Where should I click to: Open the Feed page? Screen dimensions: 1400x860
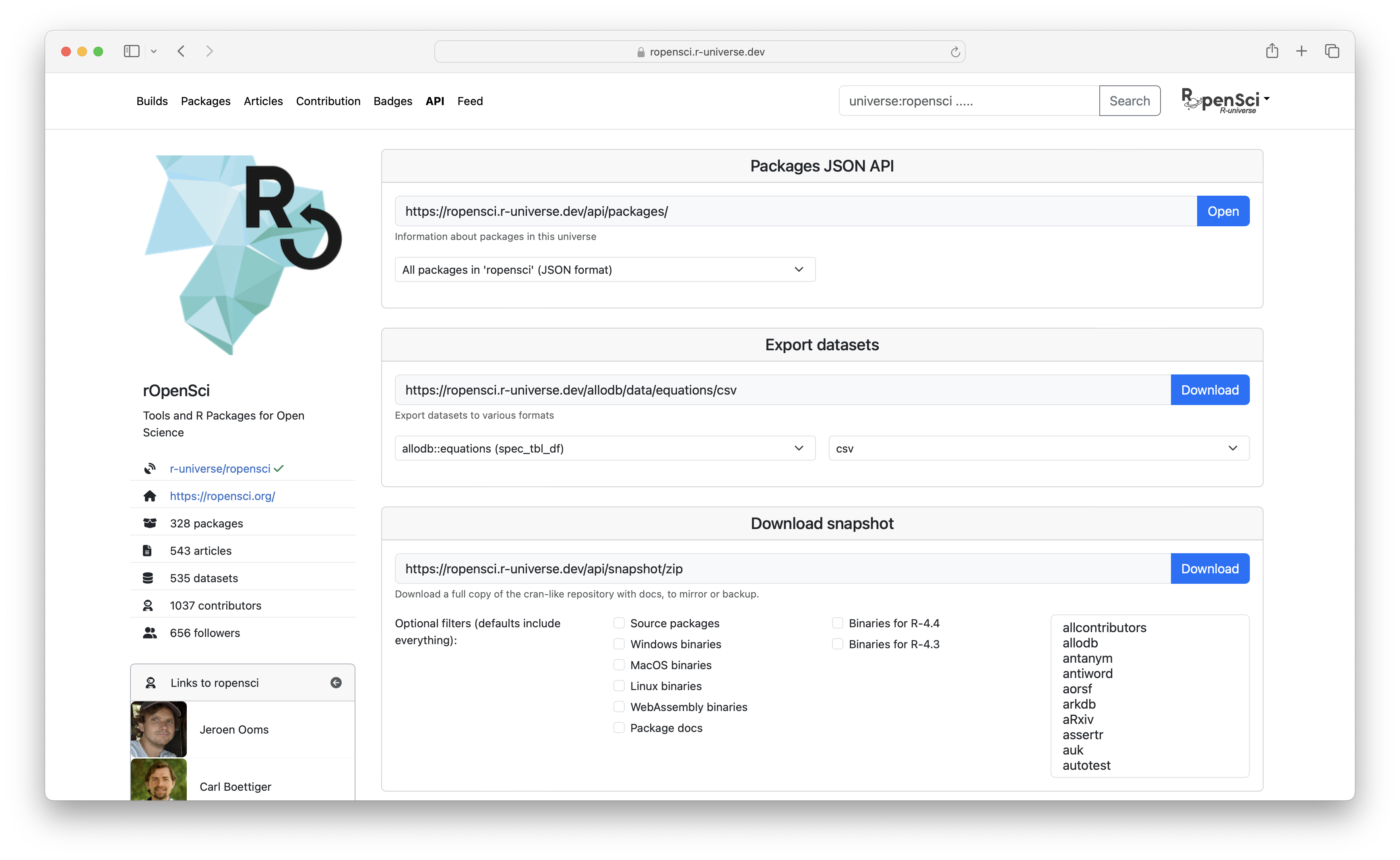click(470, 101)
